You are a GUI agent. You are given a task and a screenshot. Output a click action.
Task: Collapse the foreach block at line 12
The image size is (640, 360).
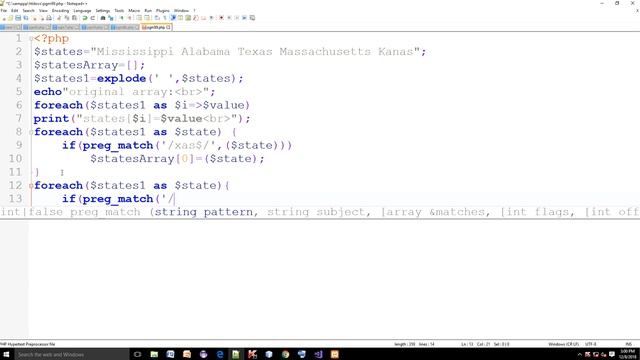[x=31, y=186]
